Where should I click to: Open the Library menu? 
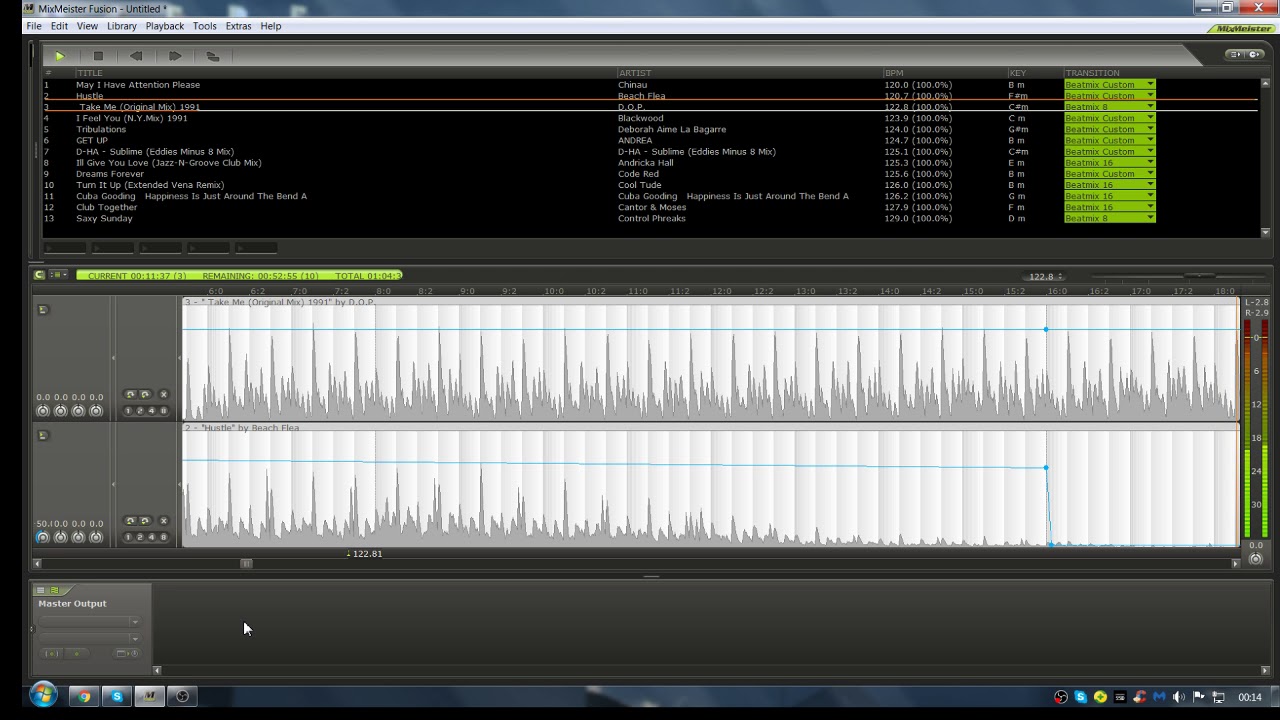pos(121,26)
